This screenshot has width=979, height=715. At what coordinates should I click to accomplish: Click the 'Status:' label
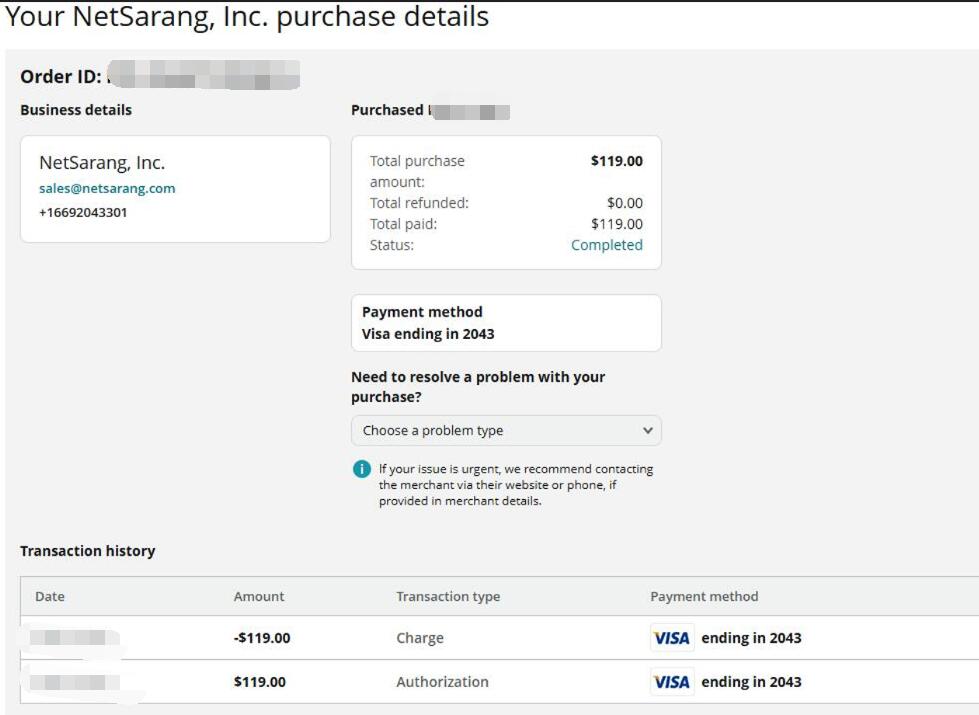[391, 245]
